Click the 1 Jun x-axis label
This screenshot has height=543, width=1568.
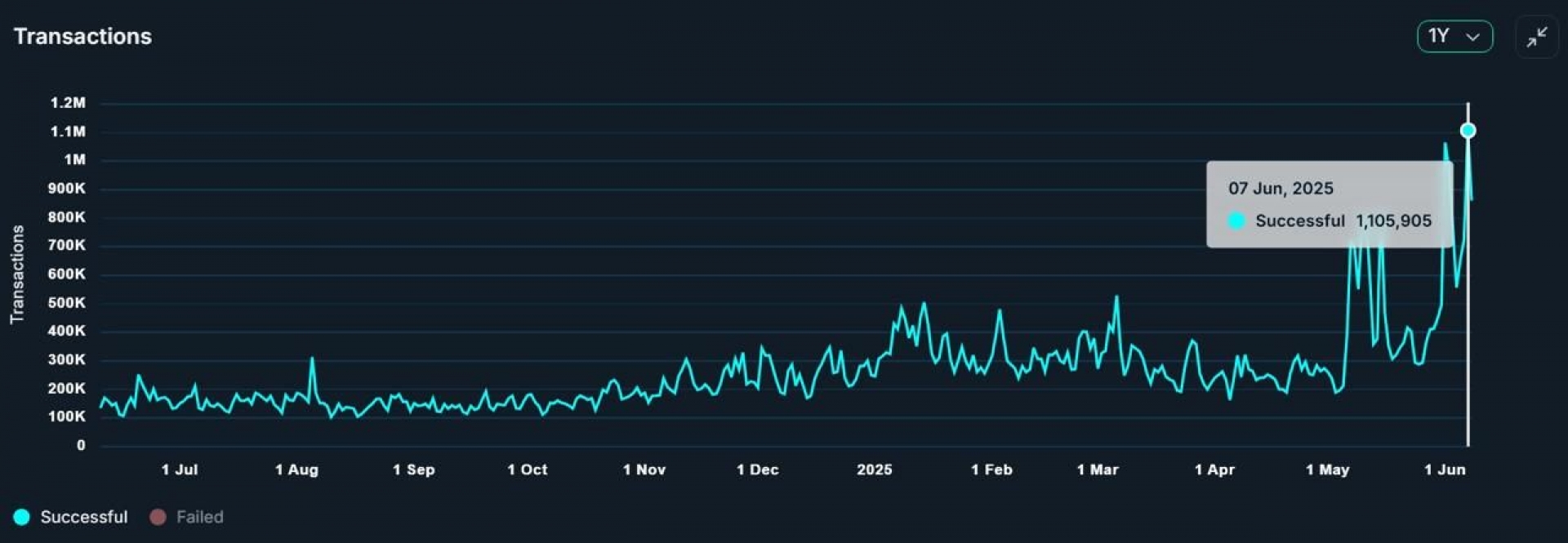[1445, 470]
